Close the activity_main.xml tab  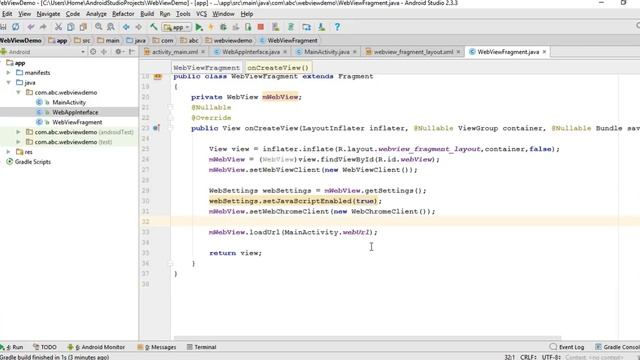click(x=203, y=52)
